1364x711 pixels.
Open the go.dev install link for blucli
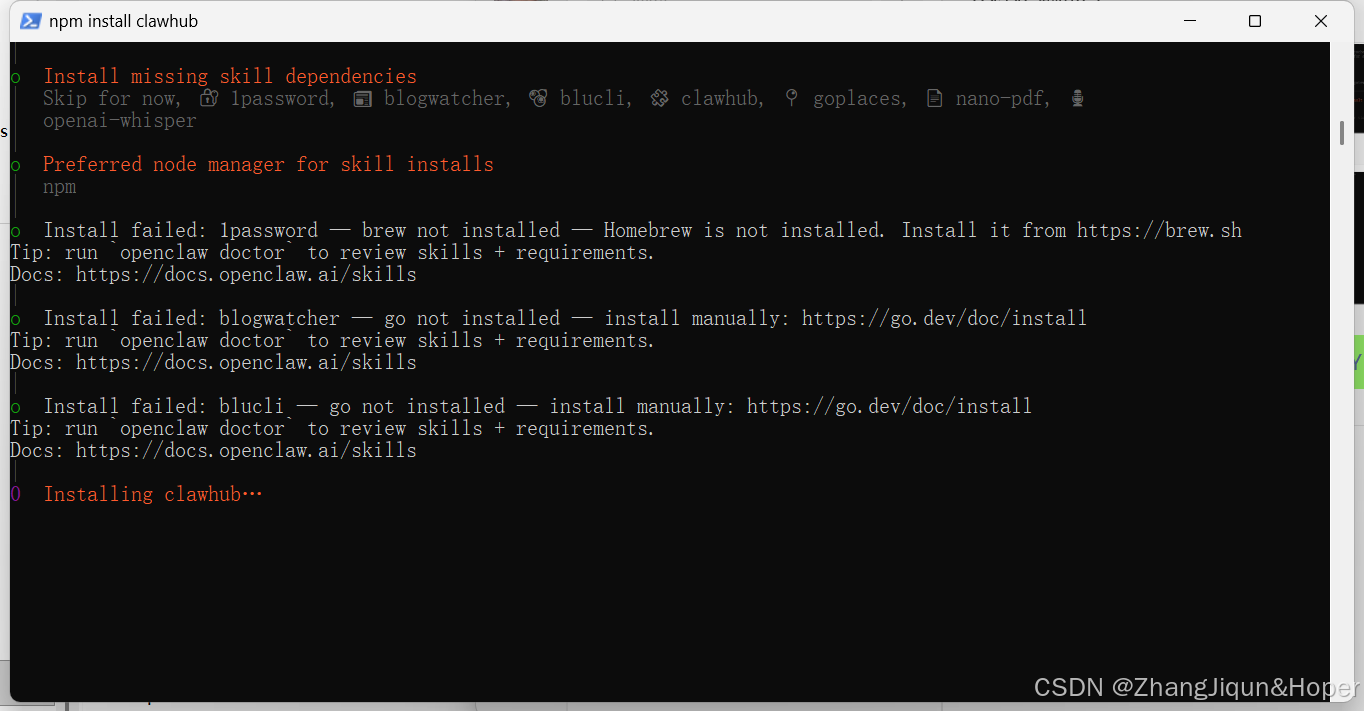coord(889,406)
